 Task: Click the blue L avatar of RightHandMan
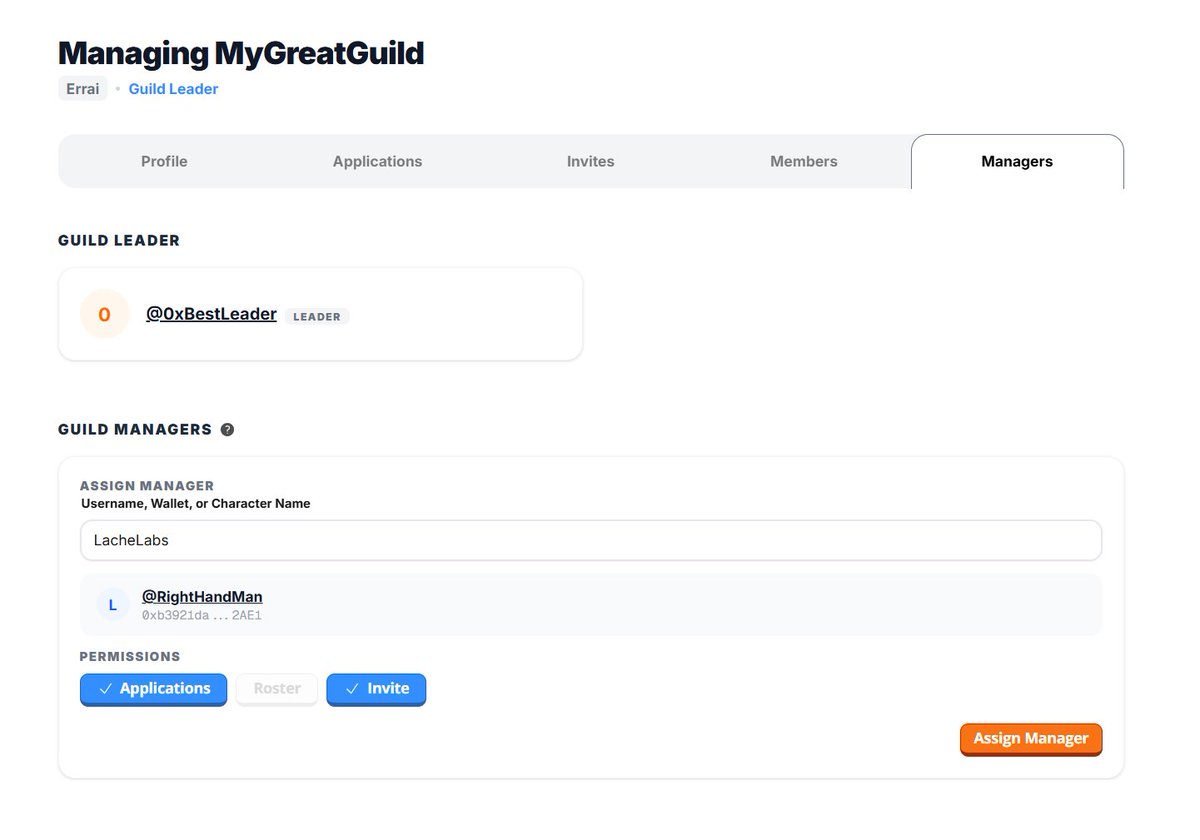click(x=113, y=605)
